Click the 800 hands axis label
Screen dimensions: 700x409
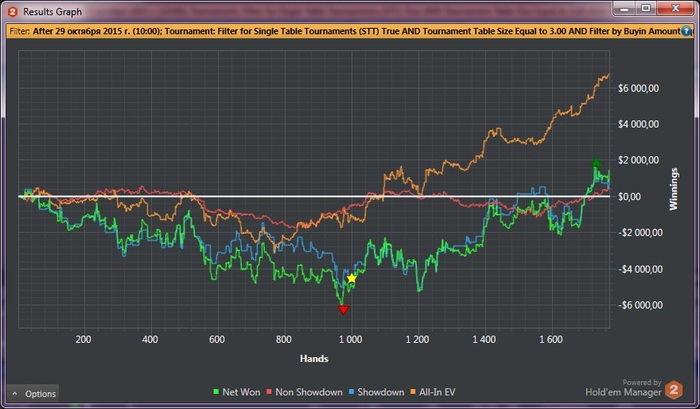tap(284, 339)
